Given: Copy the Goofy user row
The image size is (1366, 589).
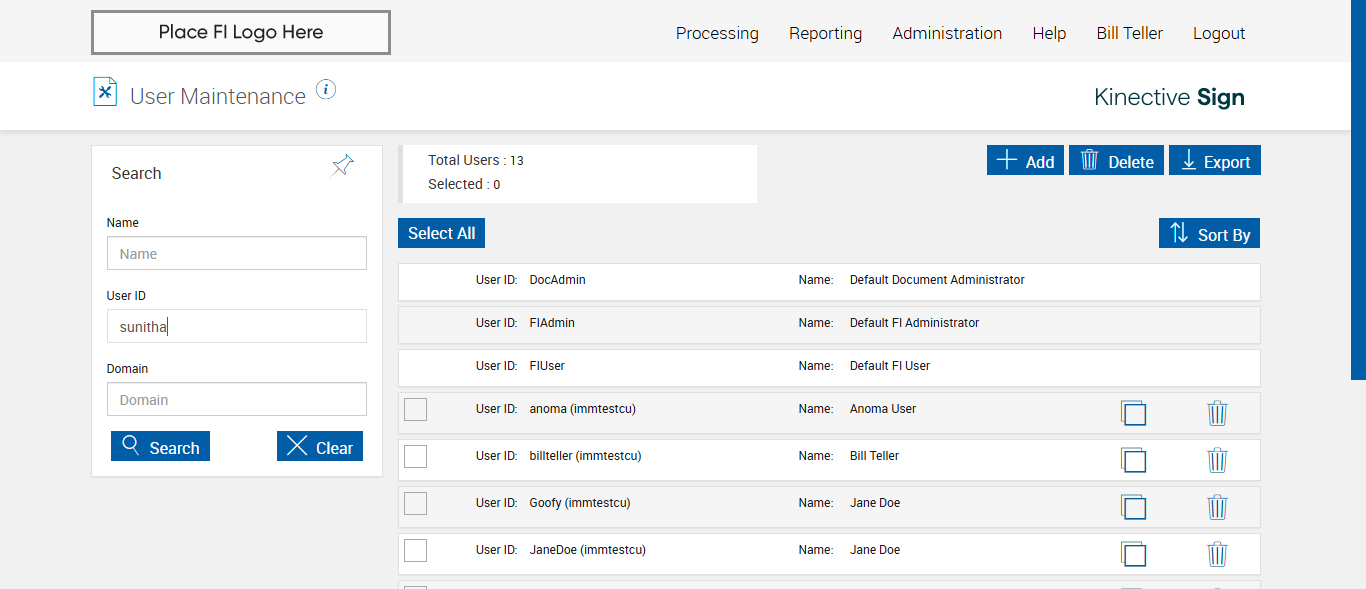Looking at the screenshot, I should tap(1133, 507).
